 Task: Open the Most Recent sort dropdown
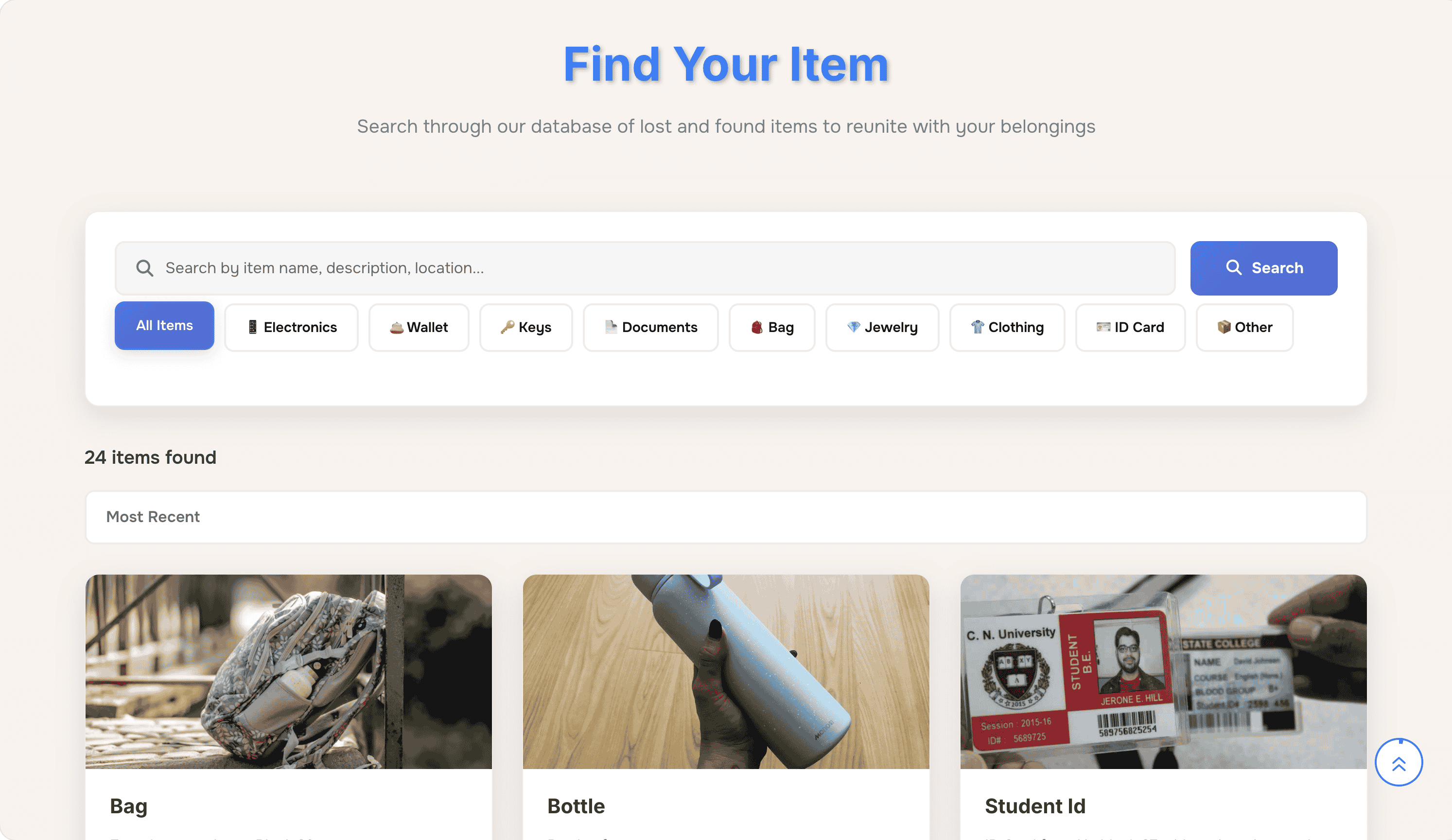tap(726, 517)
